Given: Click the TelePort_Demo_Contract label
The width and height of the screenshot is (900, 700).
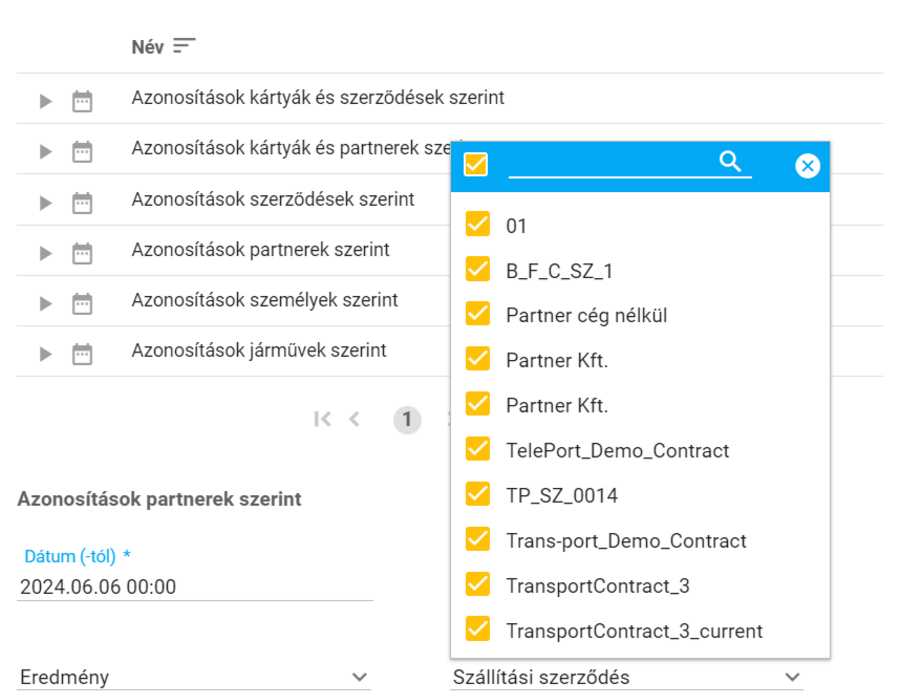Looking at the screenshot, I should 618,451.
